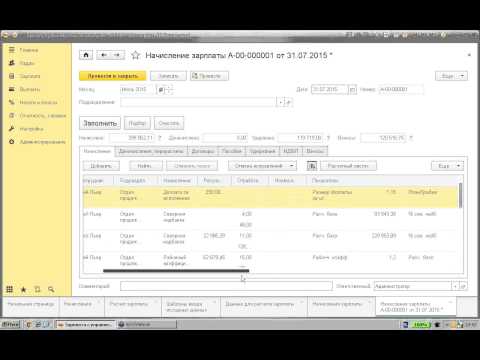Click the Номер input field
Image resolution: width=480 pixels, height=360 pixels.
tap(401, 89)
